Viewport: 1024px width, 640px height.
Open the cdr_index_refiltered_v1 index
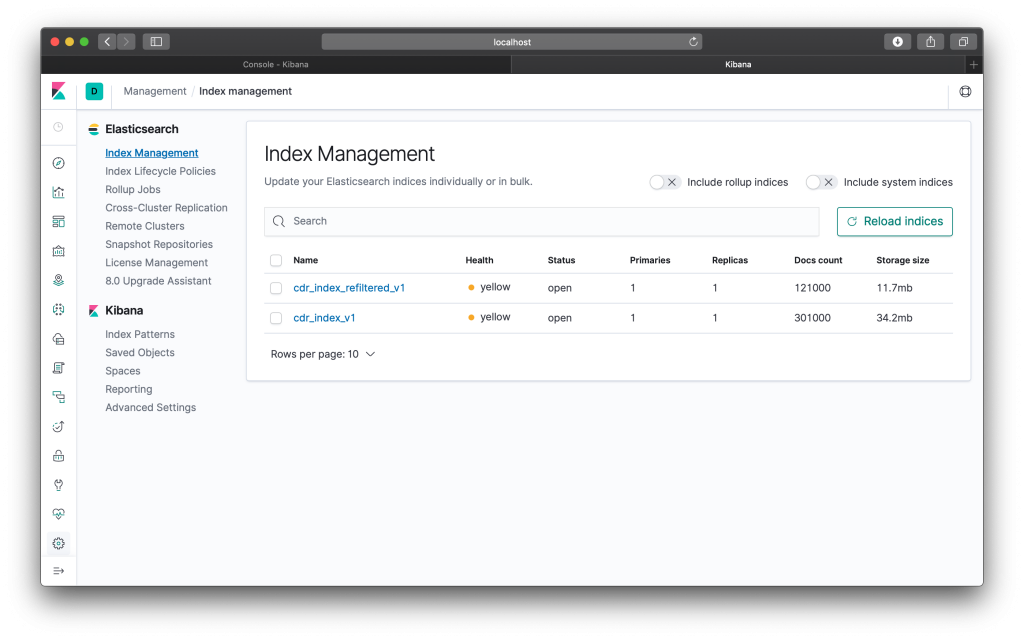click(x=349, y=288)
